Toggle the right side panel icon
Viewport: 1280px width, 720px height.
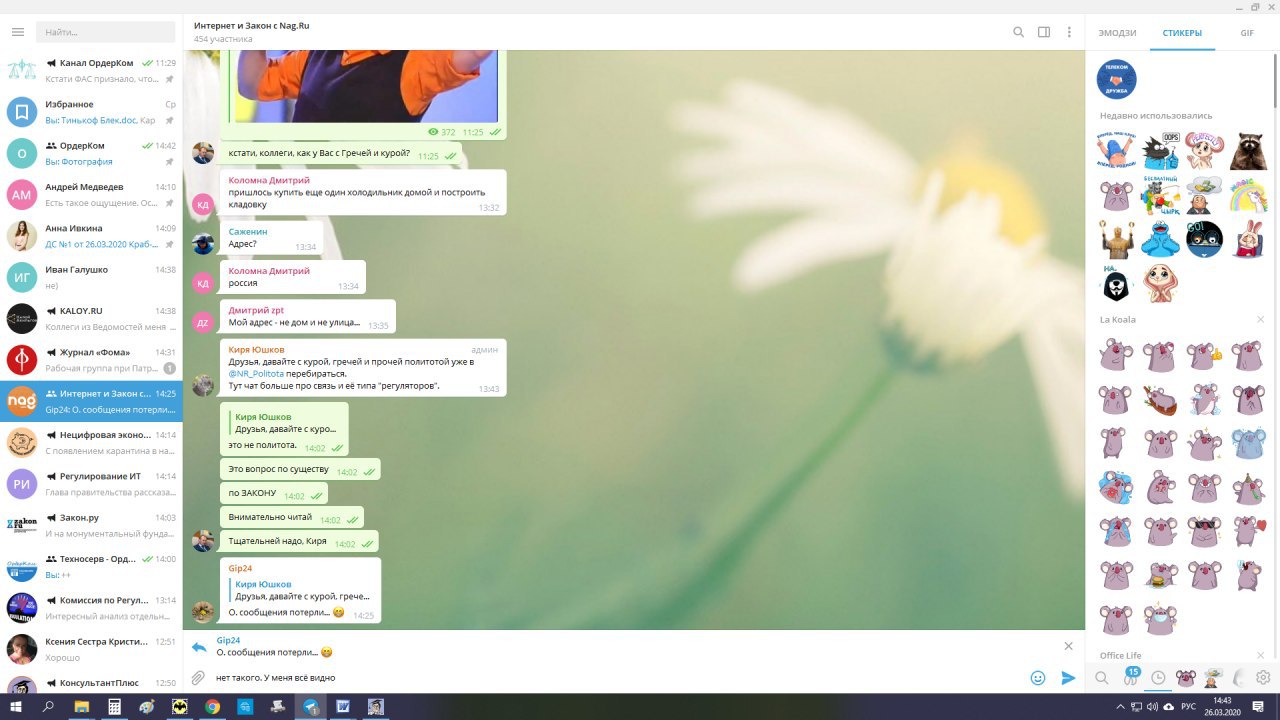pyautogui.click(x=1044, y=32)
